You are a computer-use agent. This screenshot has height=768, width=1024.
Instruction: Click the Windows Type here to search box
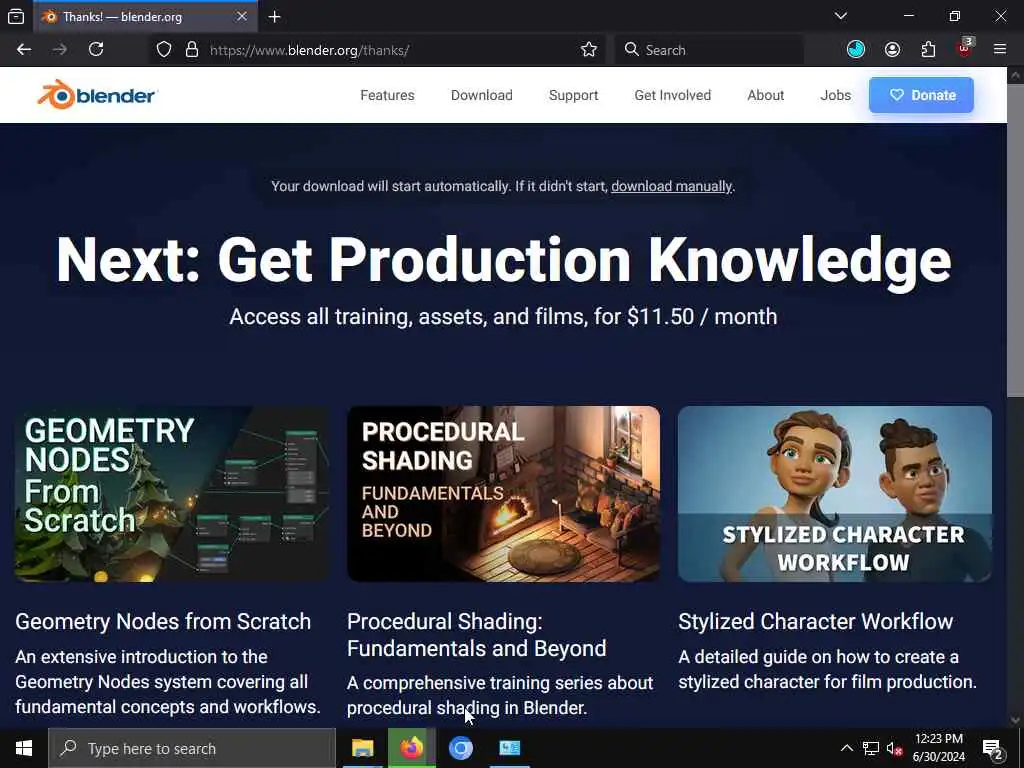(x=191, y=748)
